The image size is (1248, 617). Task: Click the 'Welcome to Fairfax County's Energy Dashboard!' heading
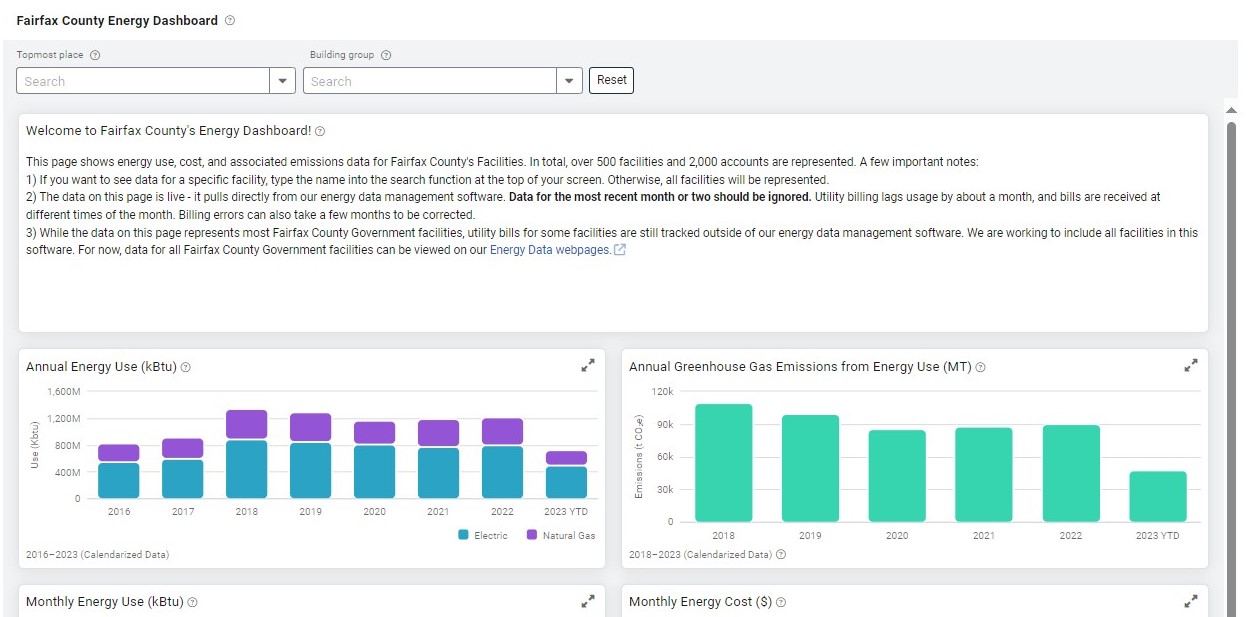168,131
